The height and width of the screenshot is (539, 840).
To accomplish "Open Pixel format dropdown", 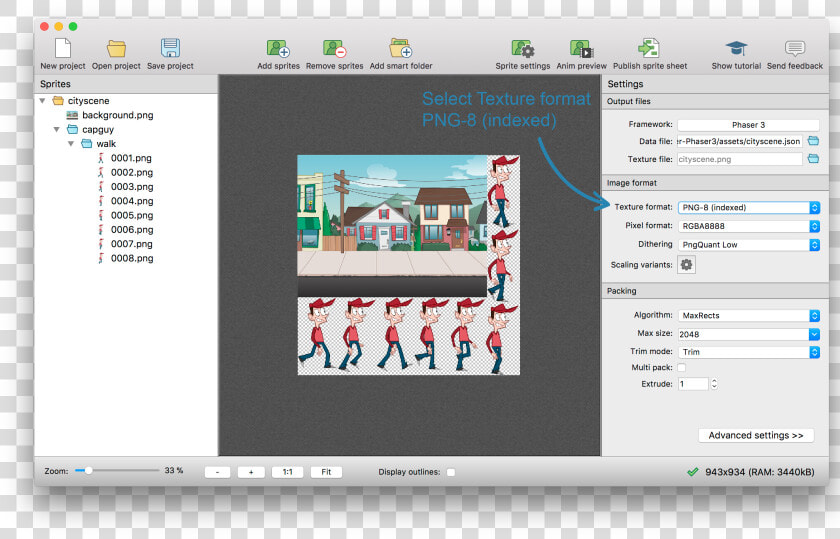I will [748, 226].
